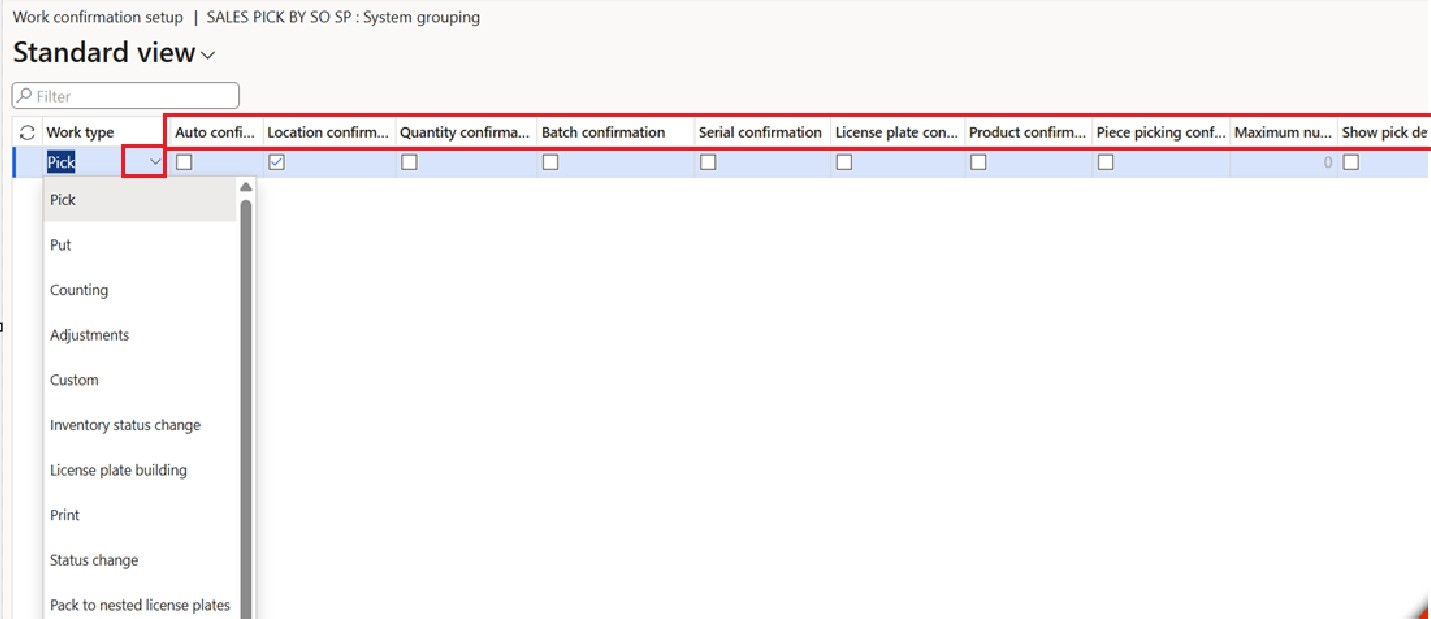1431x619 pixels.
Task: Uncheck the Location confirmation checkbox
Action: pyautogui.click(x=277, y=162)
